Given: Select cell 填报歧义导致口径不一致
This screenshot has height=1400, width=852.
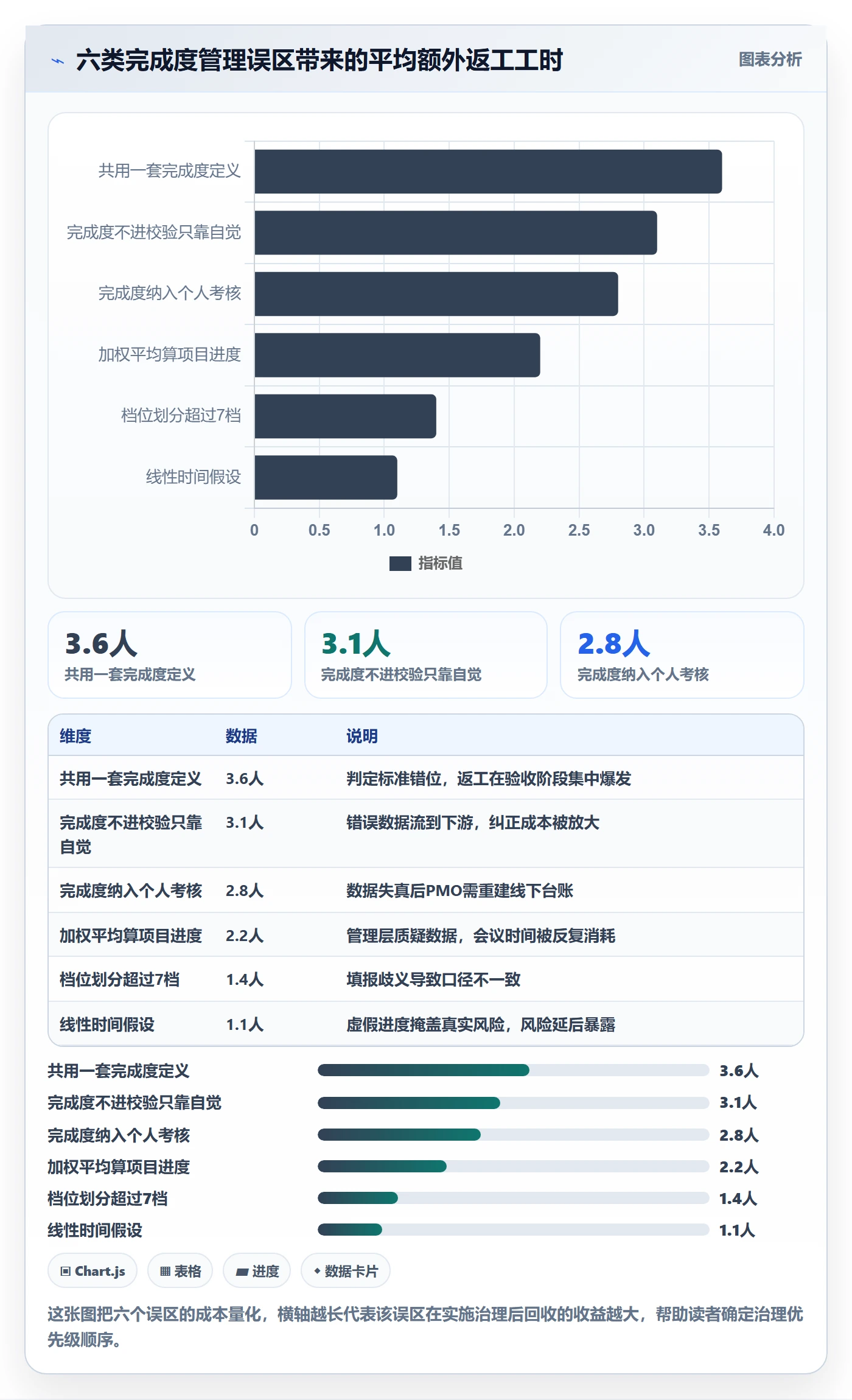Looking at the screenshot, I should (433, 979).
